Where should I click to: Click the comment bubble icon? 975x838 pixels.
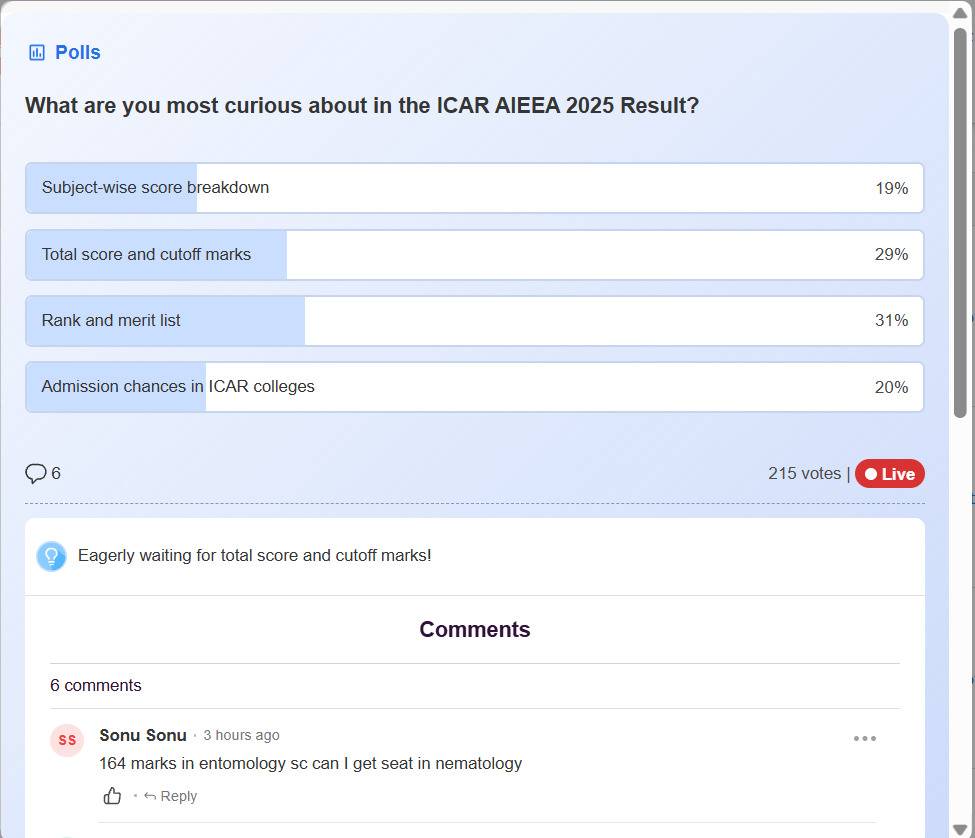[x=36, y=473]
